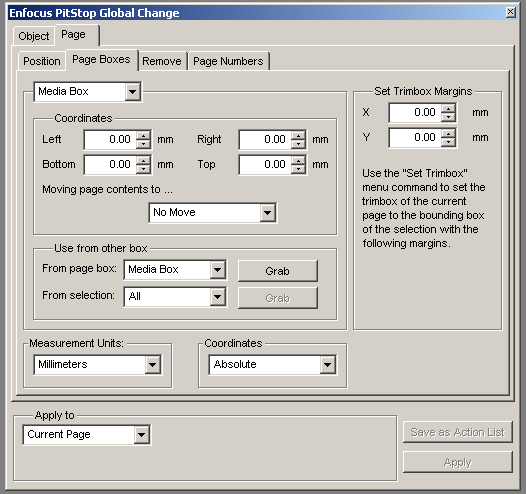The width and height of the screenshot is (526, 494).
Task: Increase Trimbox X margin with up arrow
Action: click(448, 109)
